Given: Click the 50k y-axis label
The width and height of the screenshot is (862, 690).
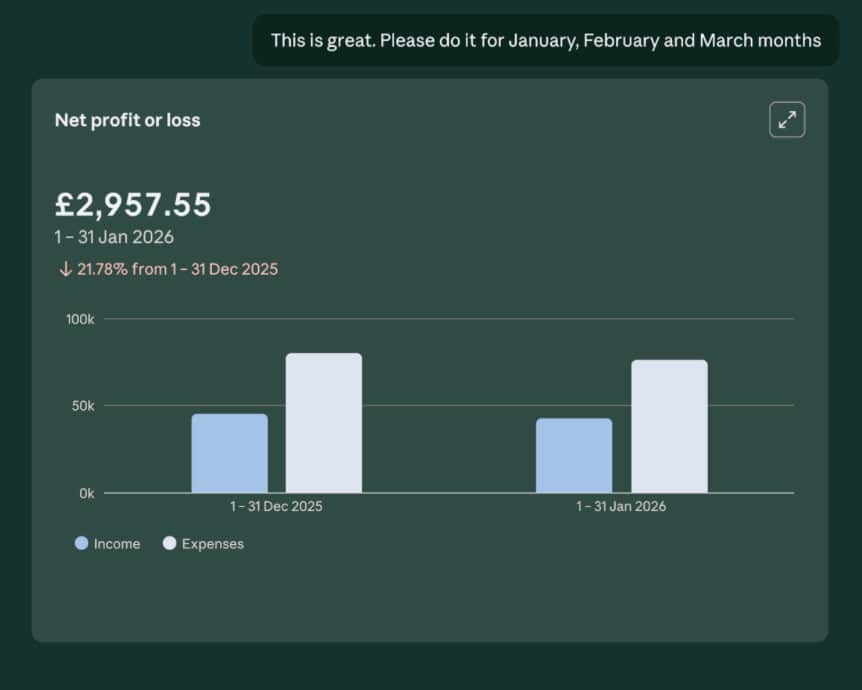Looking at the screenshot, I should click(83, 406).
